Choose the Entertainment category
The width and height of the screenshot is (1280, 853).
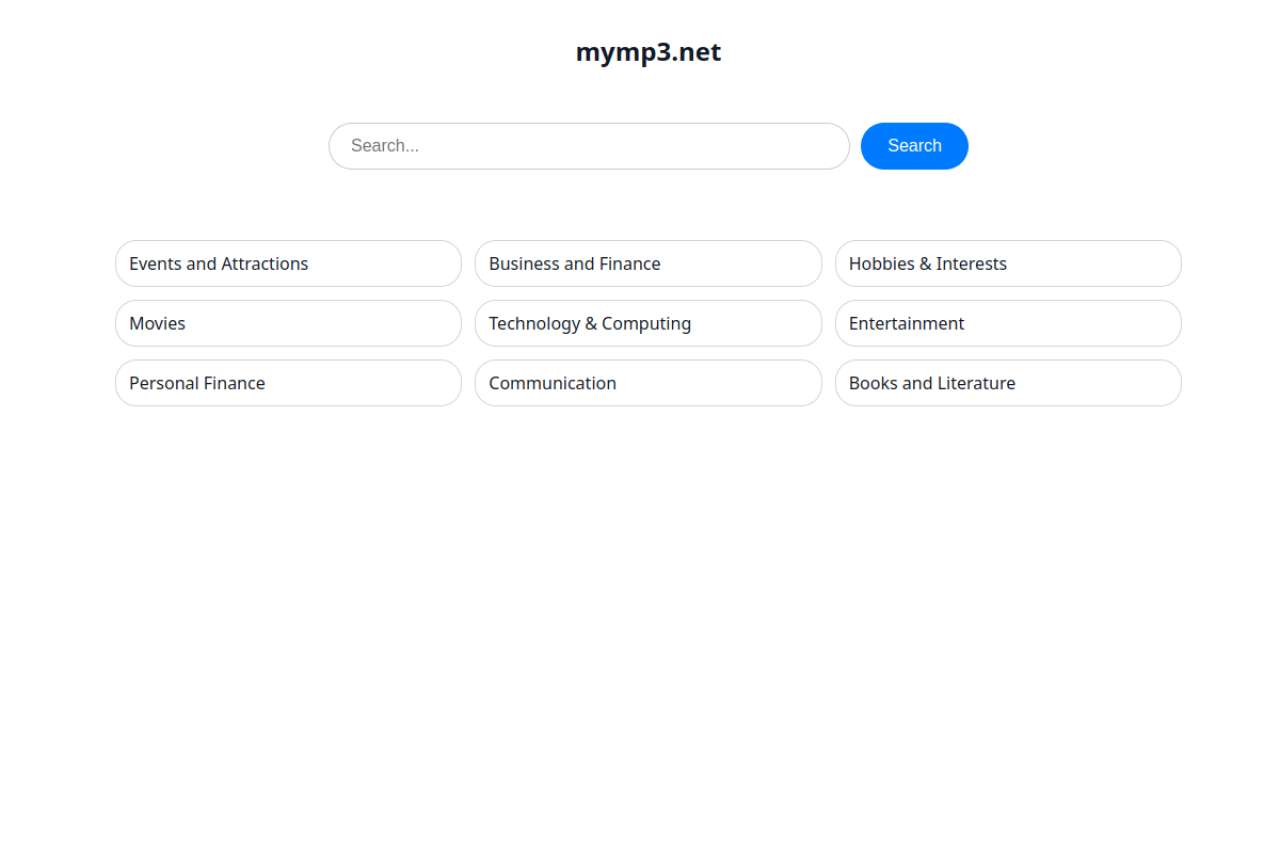pos(1008,323)
